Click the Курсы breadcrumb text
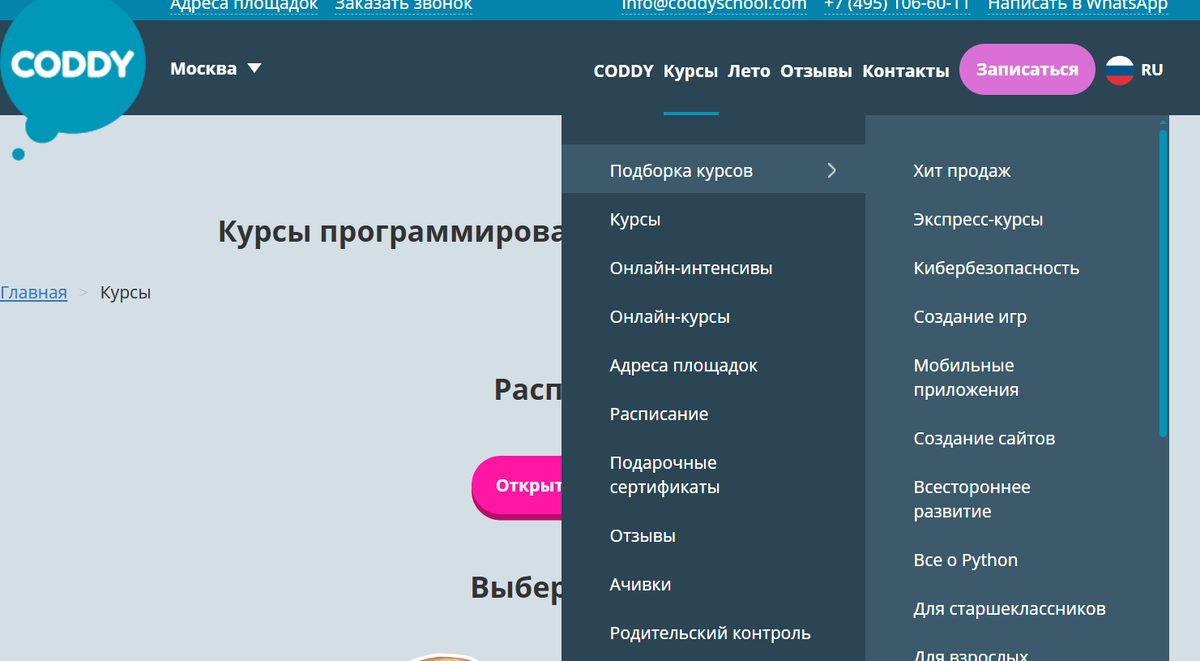Viewport: 1200px width, 661px height. (126, 293)
